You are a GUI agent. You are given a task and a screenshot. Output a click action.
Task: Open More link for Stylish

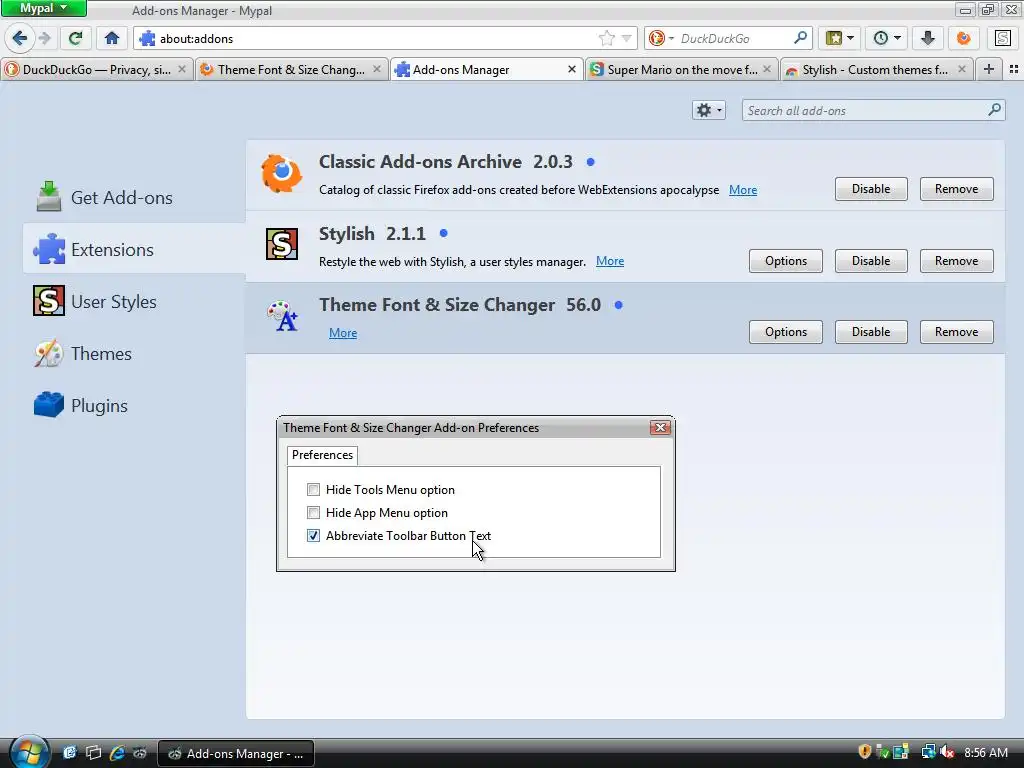click(x=610, y=261)
